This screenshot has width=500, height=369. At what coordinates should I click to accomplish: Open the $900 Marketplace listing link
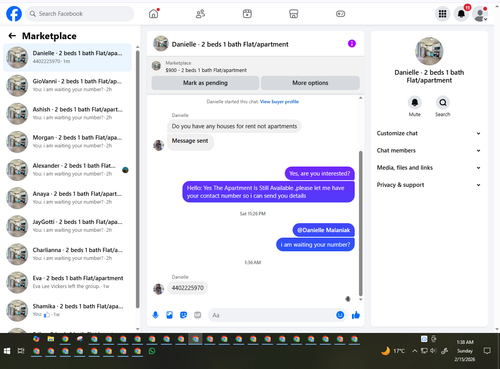tap(206, 70)
